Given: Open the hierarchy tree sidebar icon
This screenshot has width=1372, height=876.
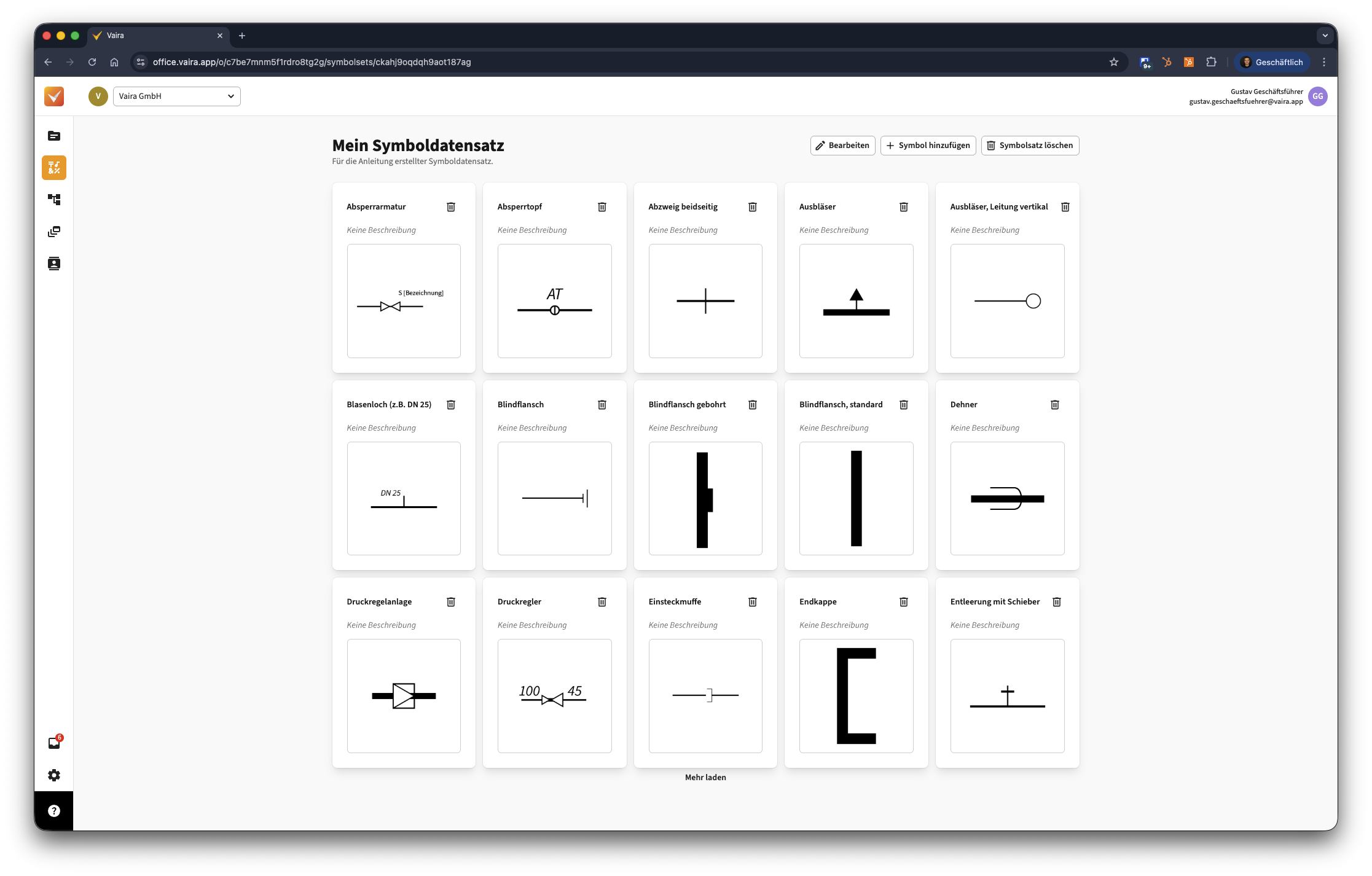Looking at the screenshot, I should pos(54,200).
